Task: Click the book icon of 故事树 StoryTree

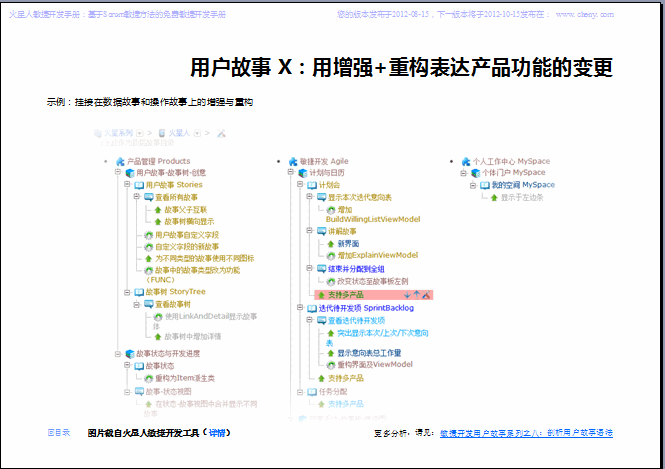Action: pos(139,292)
